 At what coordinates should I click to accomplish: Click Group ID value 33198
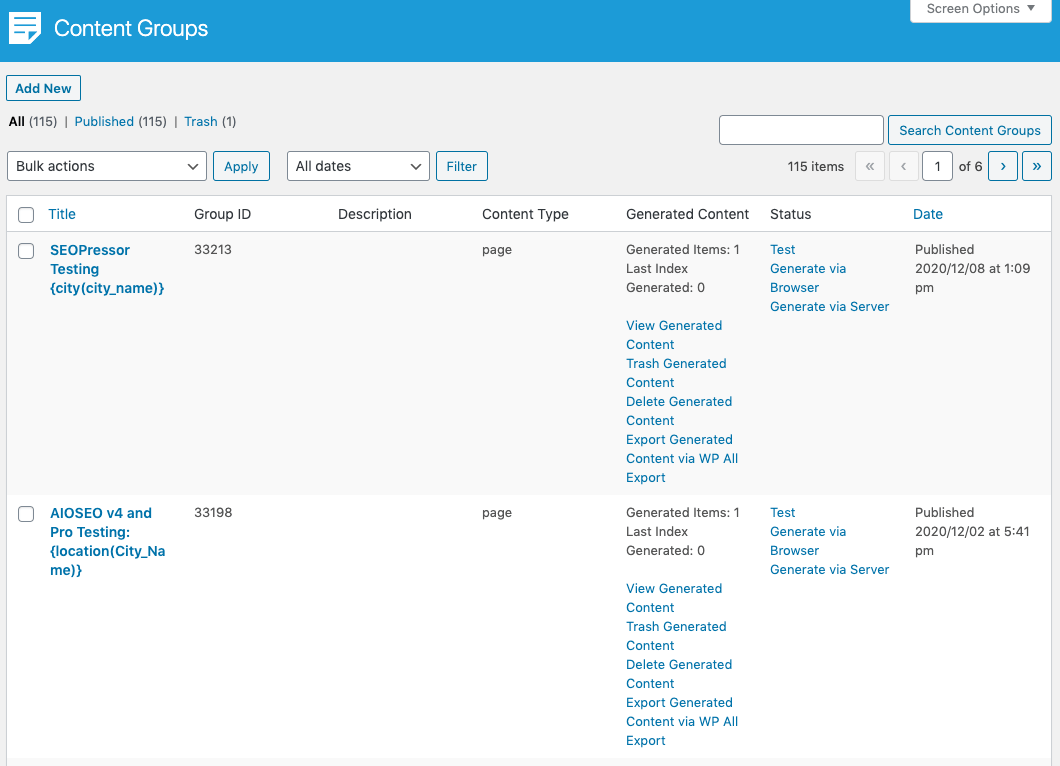(x=213, y=512)
